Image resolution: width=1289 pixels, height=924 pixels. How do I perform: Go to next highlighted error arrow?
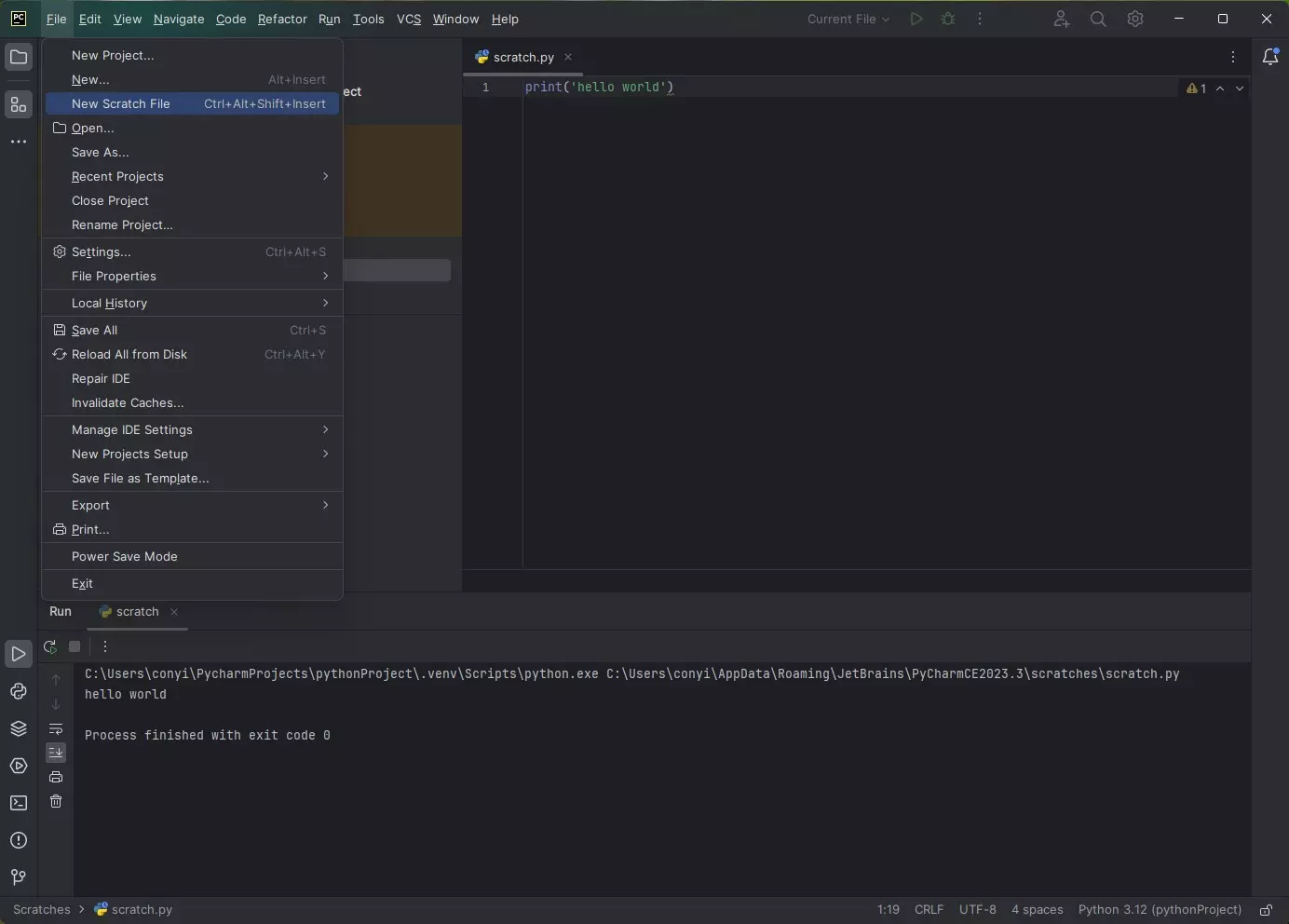coord(1240,88)
